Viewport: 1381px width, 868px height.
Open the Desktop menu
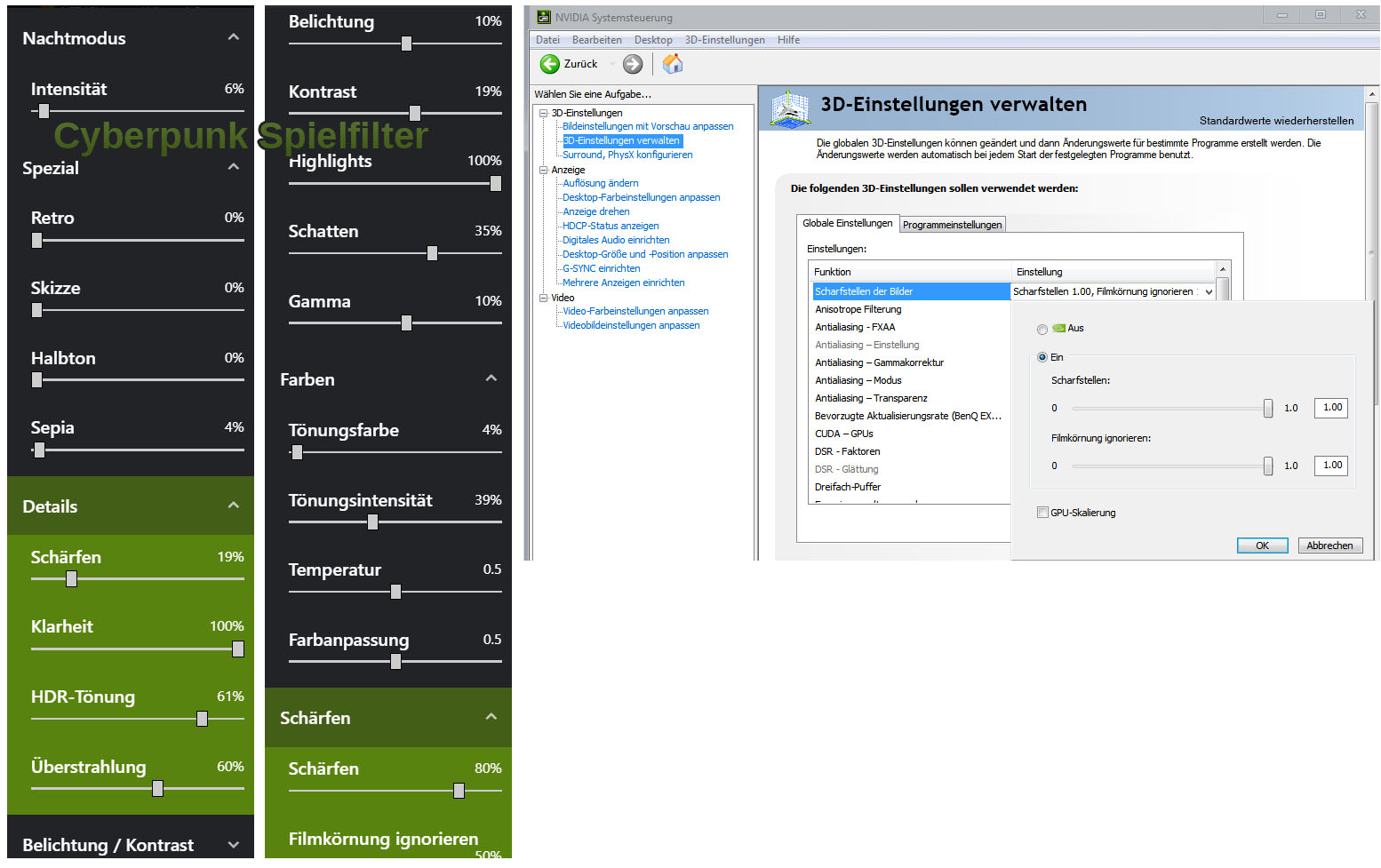pyautogui.click(x=653, y=40)
